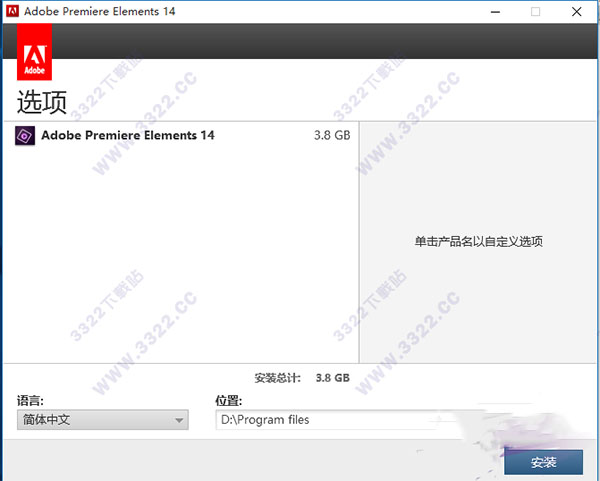This screenshot has height=481, width=600.
Task: Click the 3.8 GB size beside the product
Action: (332, 135)
